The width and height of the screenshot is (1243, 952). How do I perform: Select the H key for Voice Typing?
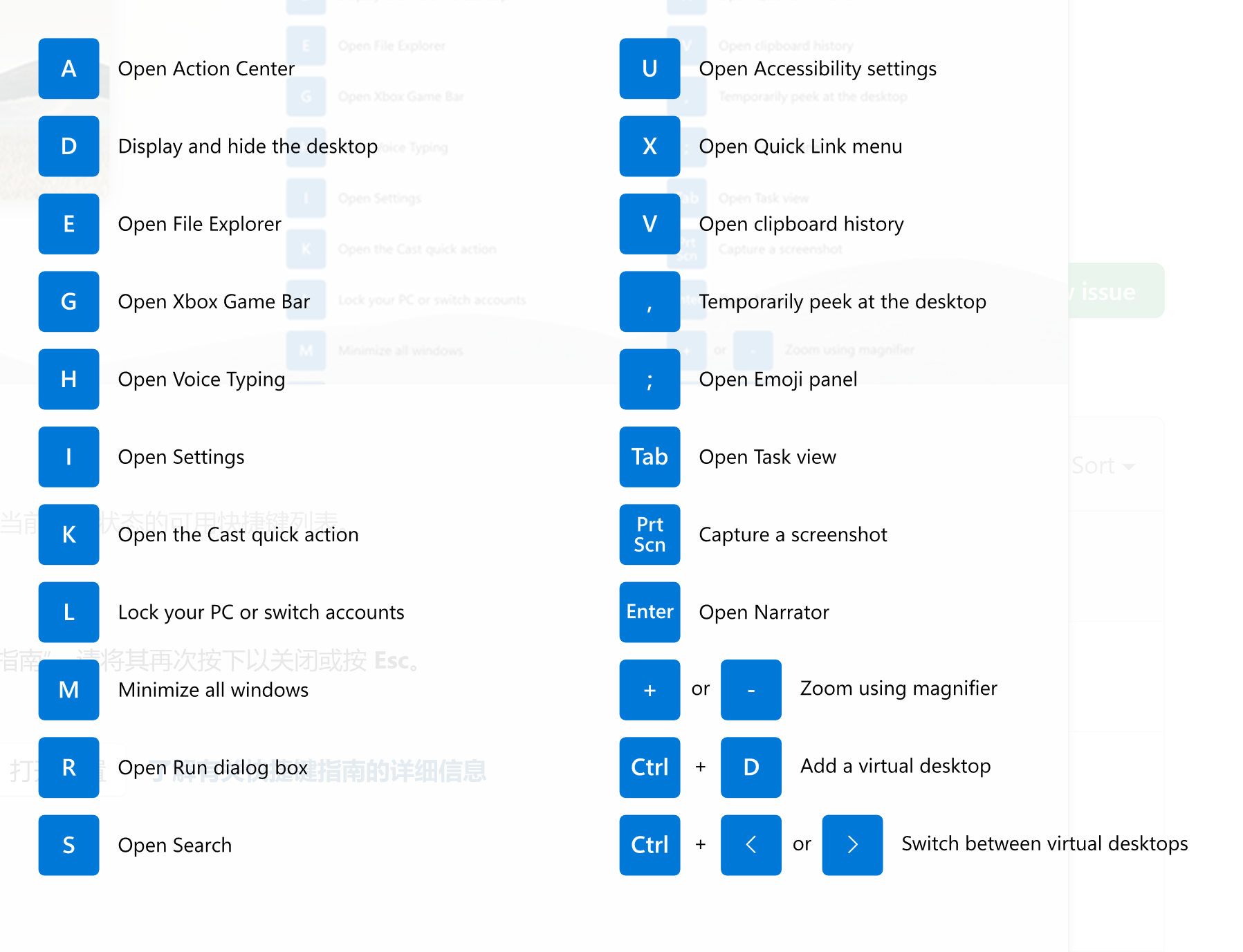pos(68,380)
